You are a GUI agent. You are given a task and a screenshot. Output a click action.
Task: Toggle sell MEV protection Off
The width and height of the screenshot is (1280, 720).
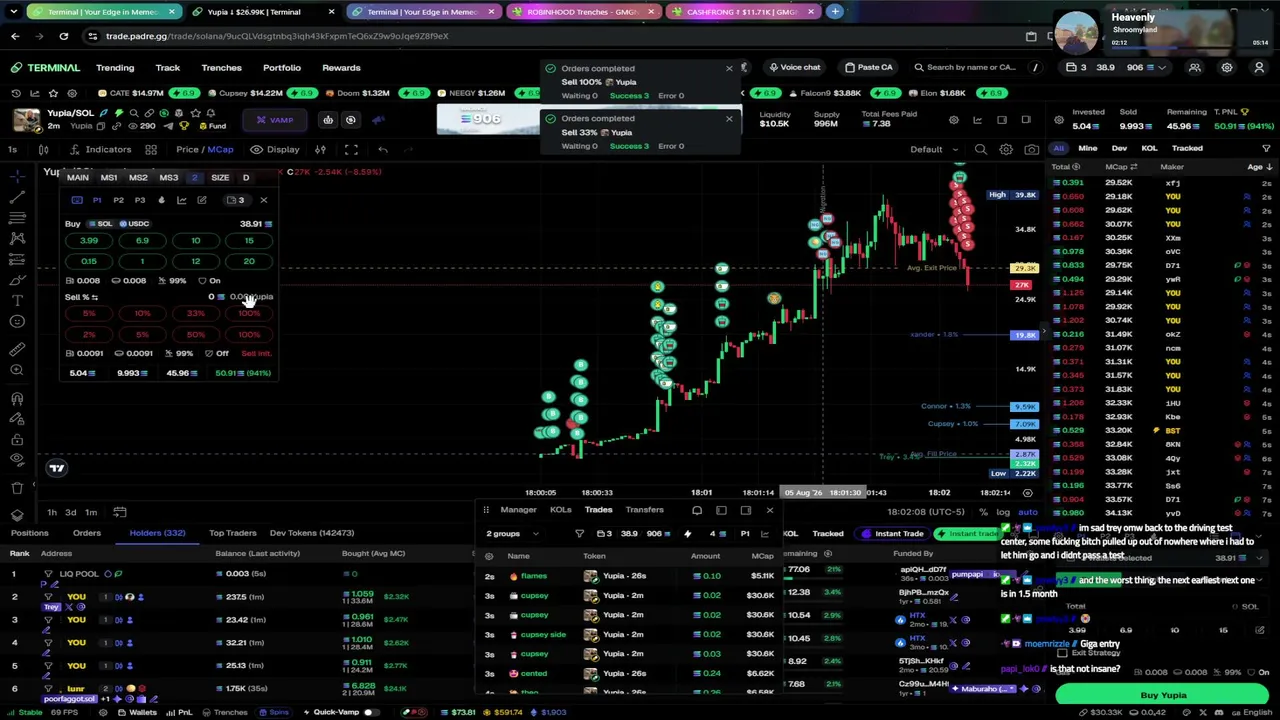click(x=216, y=354)
